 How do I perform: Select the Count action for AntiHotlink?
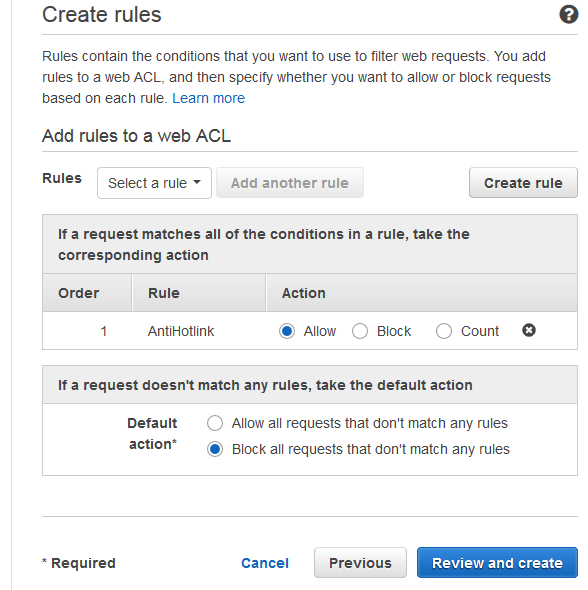444,331
